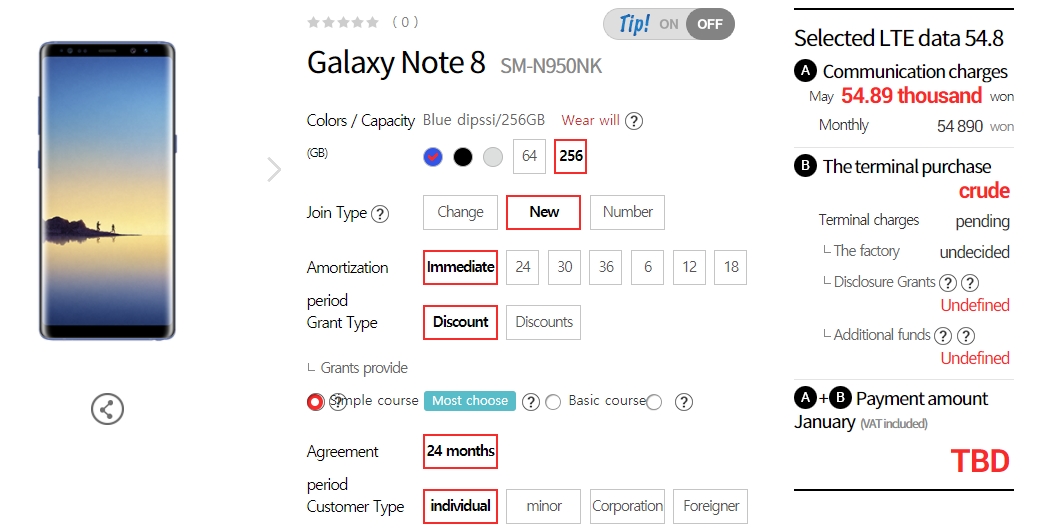
Task: Click the share icon below the phone
Action: pos(107,408)
